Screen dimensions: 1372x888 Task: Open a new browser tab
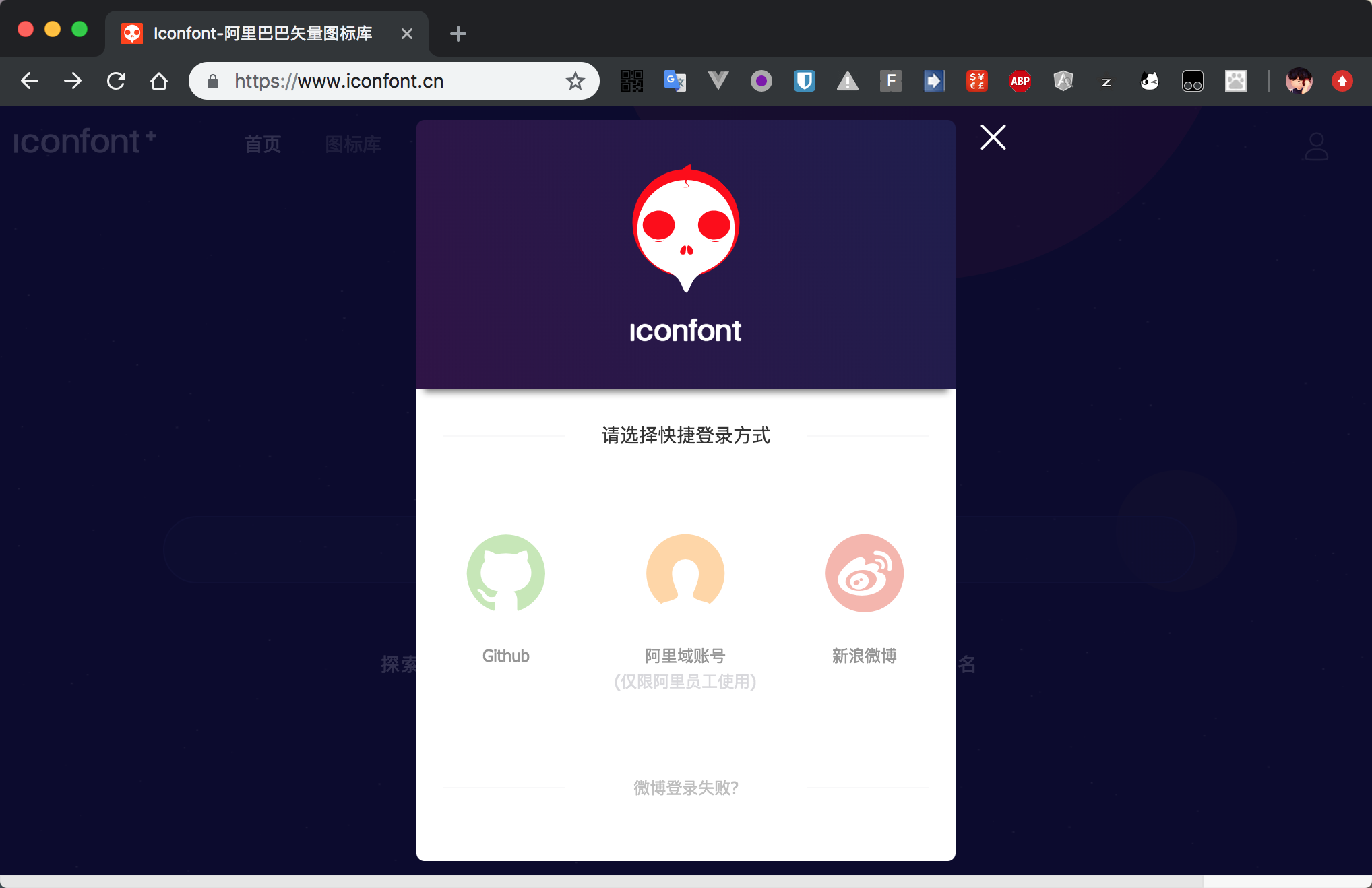point(458,34)
